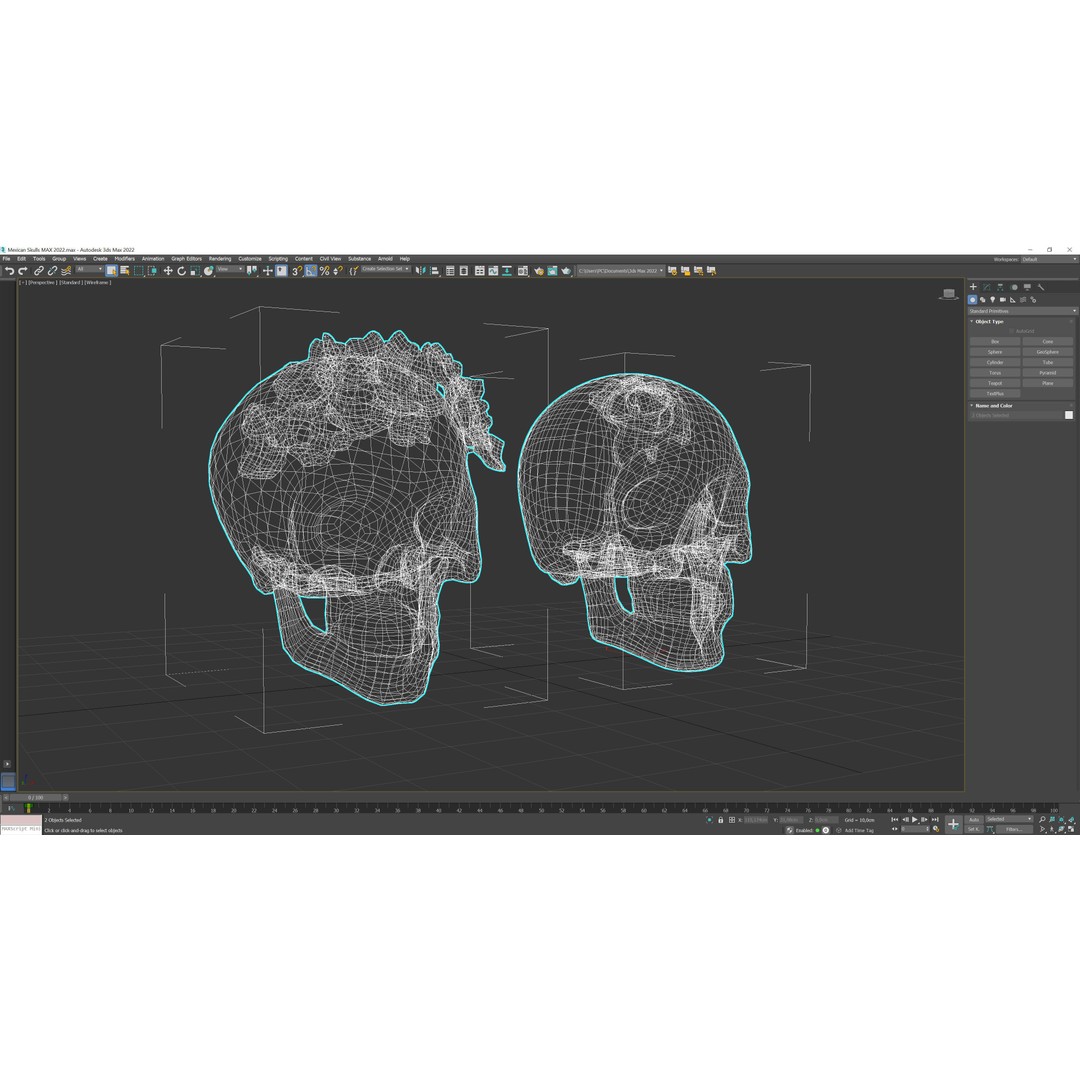1080x1080 pixels.
Task: Open the Workspaces Default dropdown
Action: (x=1049, y=260)
